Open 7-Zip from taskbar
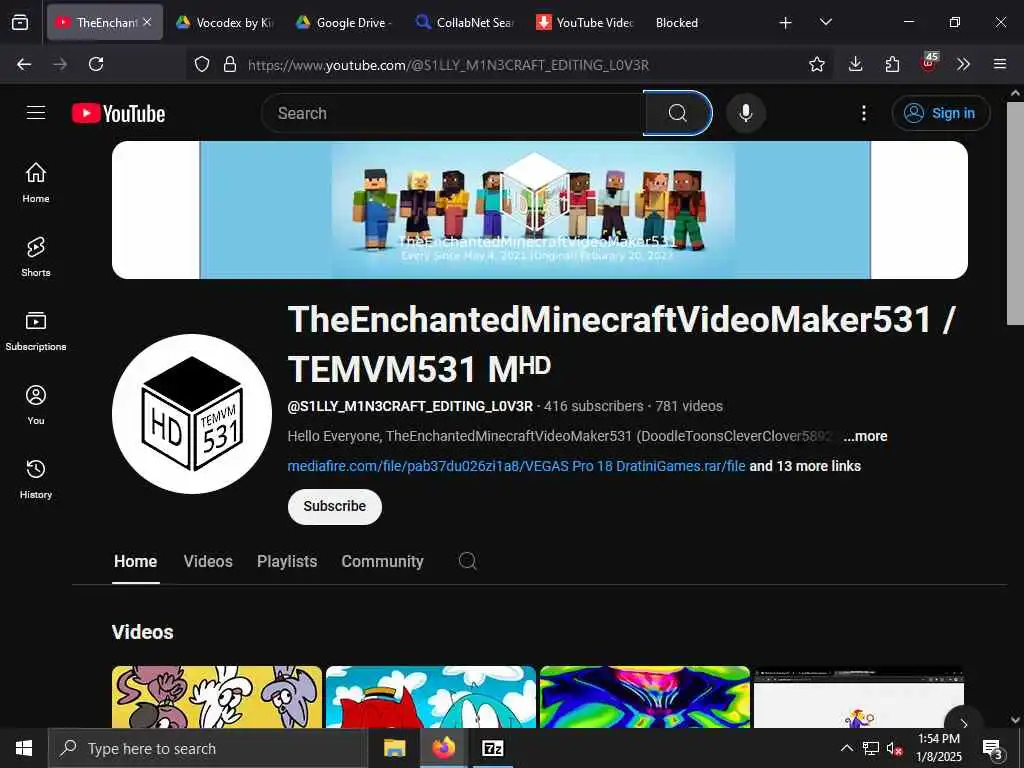 [492, 748]
